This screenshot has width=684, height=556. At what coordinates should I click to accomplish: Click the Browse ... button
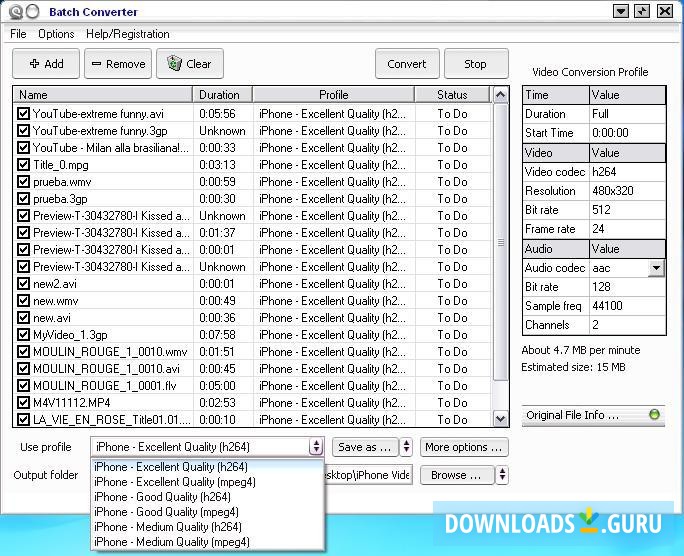tap(457, 475)
